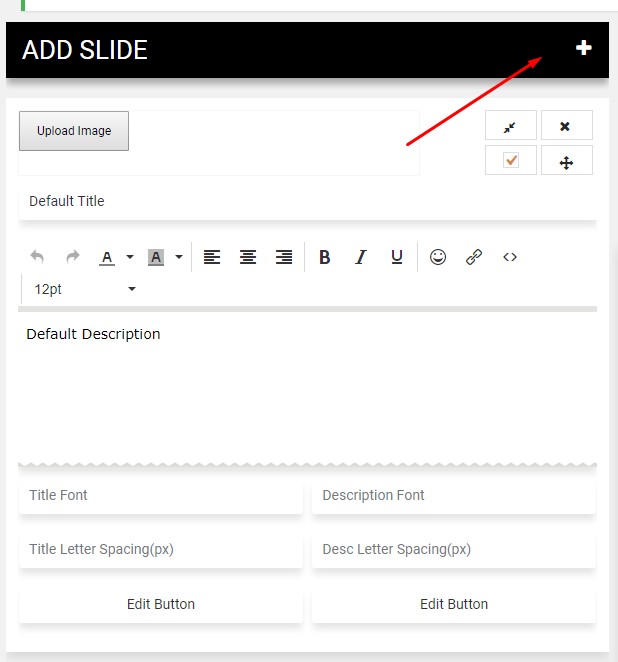Apply background color with the highlighted A icon
The height and width of the screenshot is (662, 618).
pos(156,257)
